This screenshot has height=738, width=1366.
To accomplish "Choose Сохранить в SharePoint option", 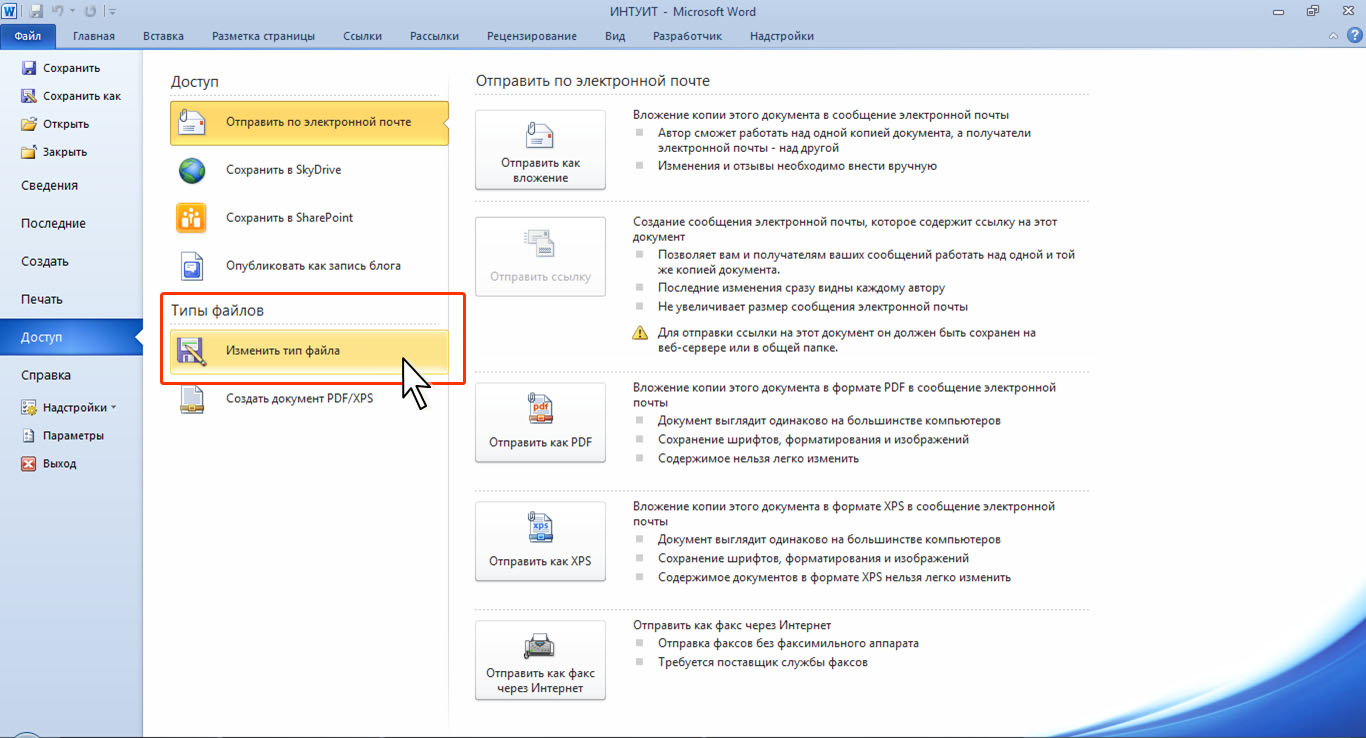I will tap(289, 218).
